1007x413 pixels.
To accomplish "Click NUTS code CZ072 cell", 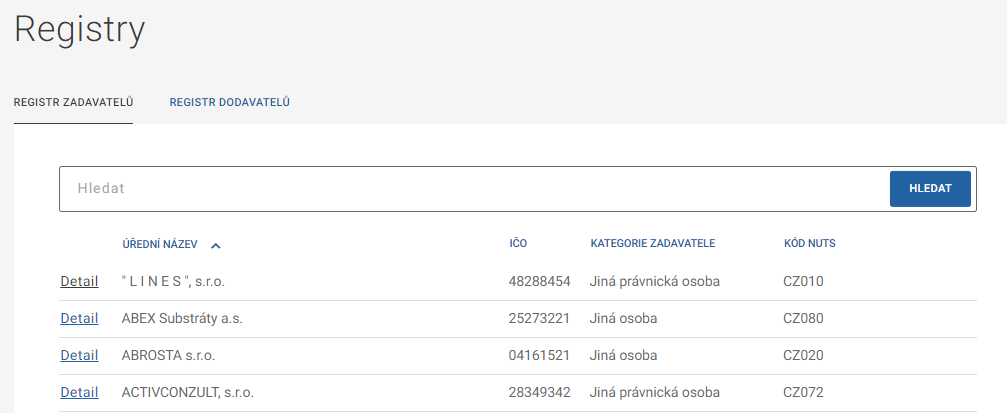I will [803, 393].
